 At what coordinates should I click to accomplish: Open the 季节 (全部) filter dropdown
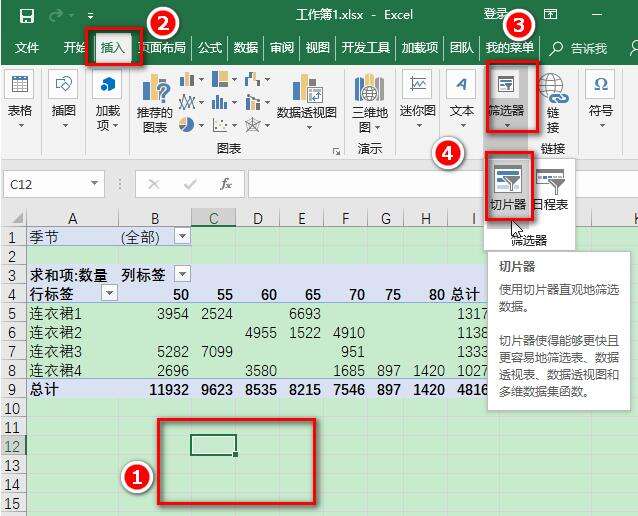(182, 236)
